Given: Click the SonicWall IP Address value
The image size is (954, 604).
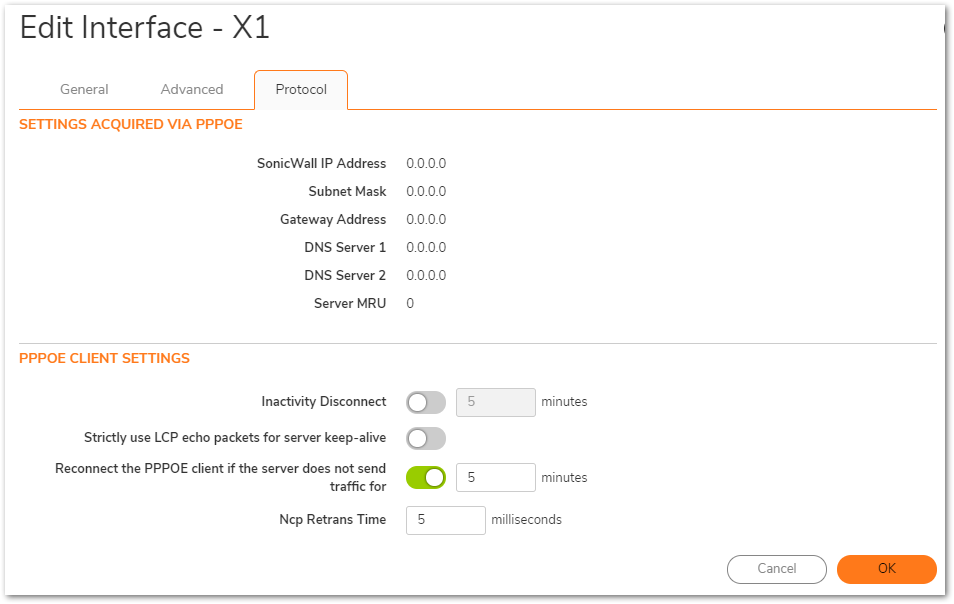Looking at the screenshot, I should 426,164.
